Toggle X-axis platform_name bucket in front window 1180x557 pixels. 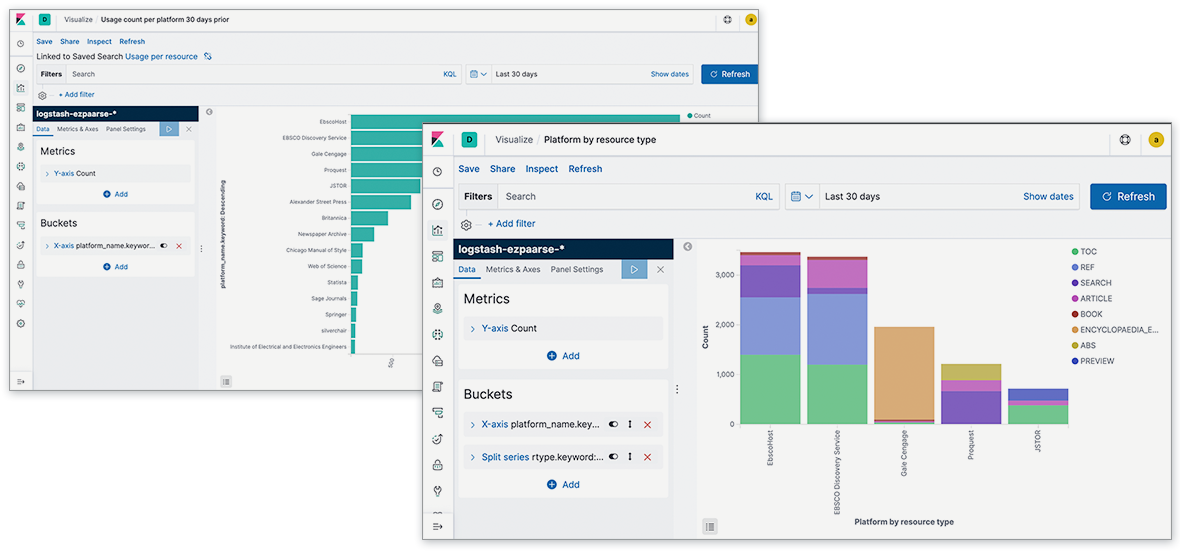point(613,425)
